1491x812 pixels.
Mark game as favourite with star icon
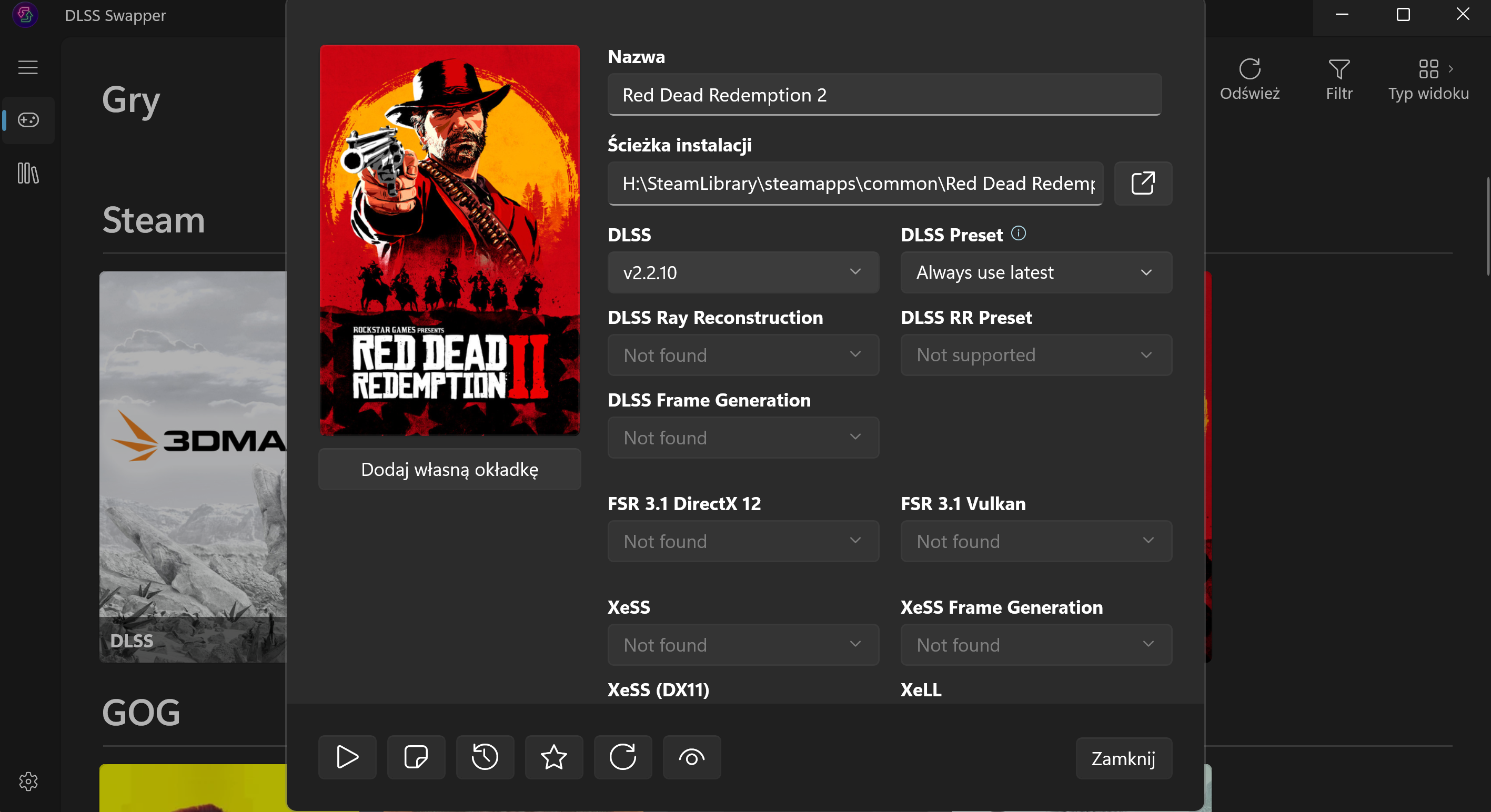click(x=553, y=757)
